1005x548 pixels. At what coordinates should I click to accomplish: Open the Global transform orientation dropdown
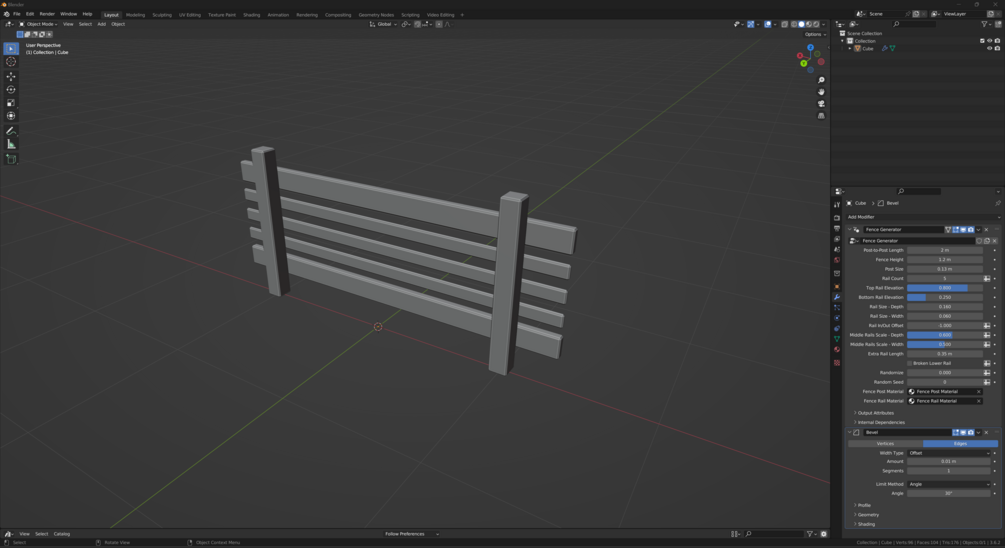coord(383,24)
